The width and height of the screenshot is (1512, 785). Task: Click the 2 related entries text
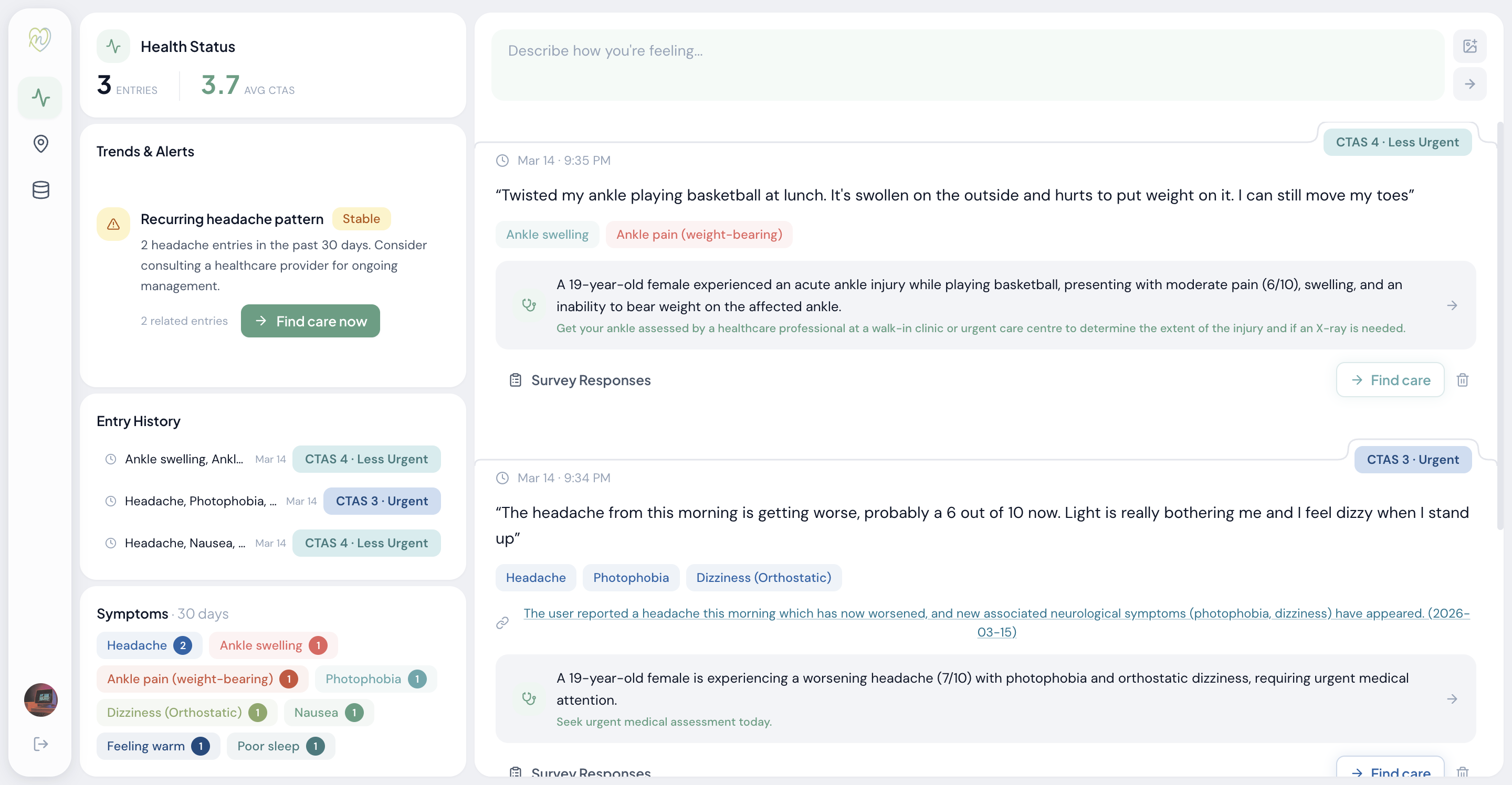[184, 321]
